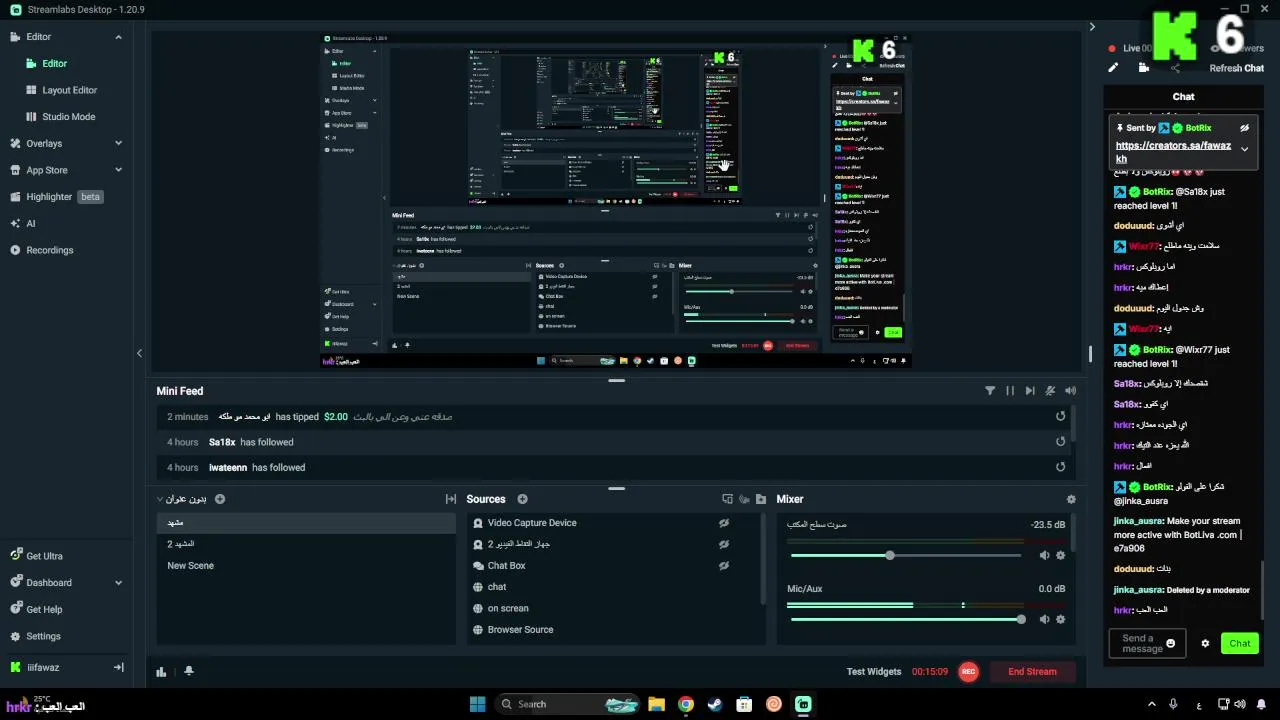Click the green Chat send button
The height and width of the screenshot is (720, 1280).
[1240, 643]
